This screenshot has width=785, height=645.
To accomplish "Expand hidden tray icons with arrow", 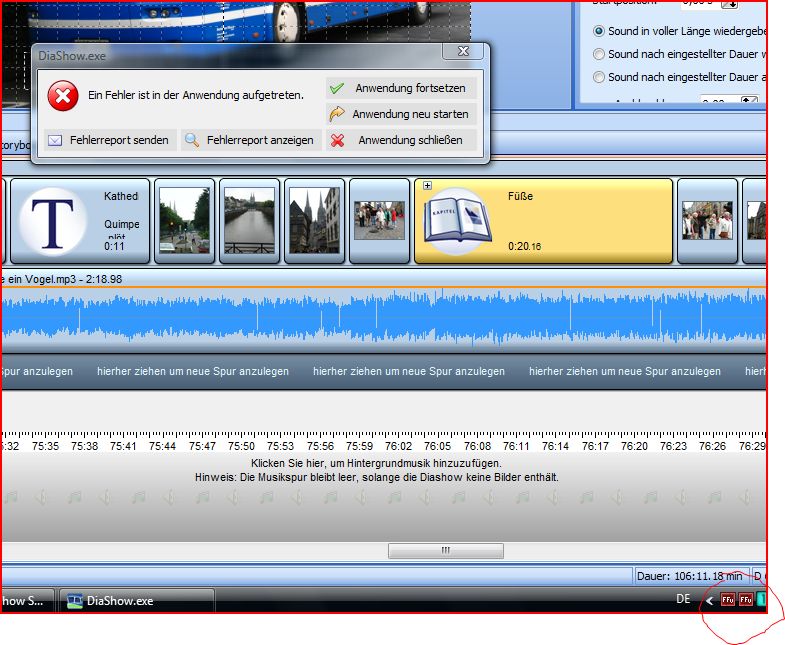I will (709, 601).
